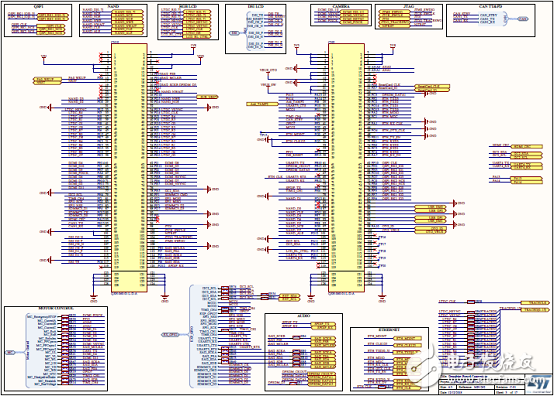Click the left yellow connector body
Screen dimensions: 554x396
[129, 168]
